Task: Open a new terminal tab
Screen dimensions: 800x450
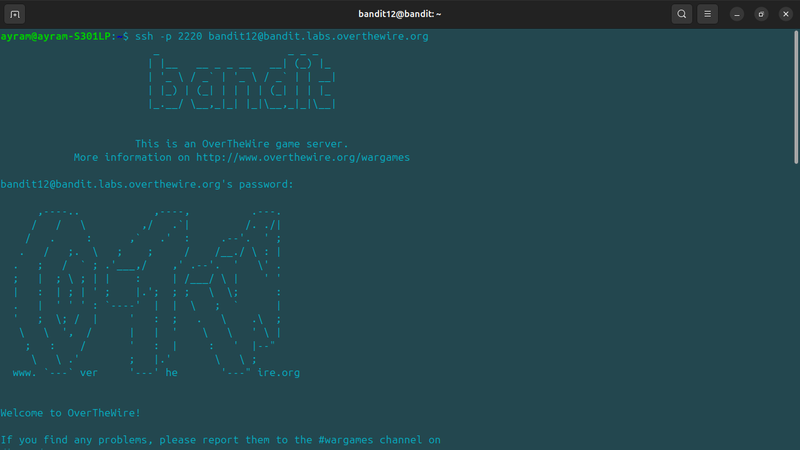Action: (x=18, y=14)
